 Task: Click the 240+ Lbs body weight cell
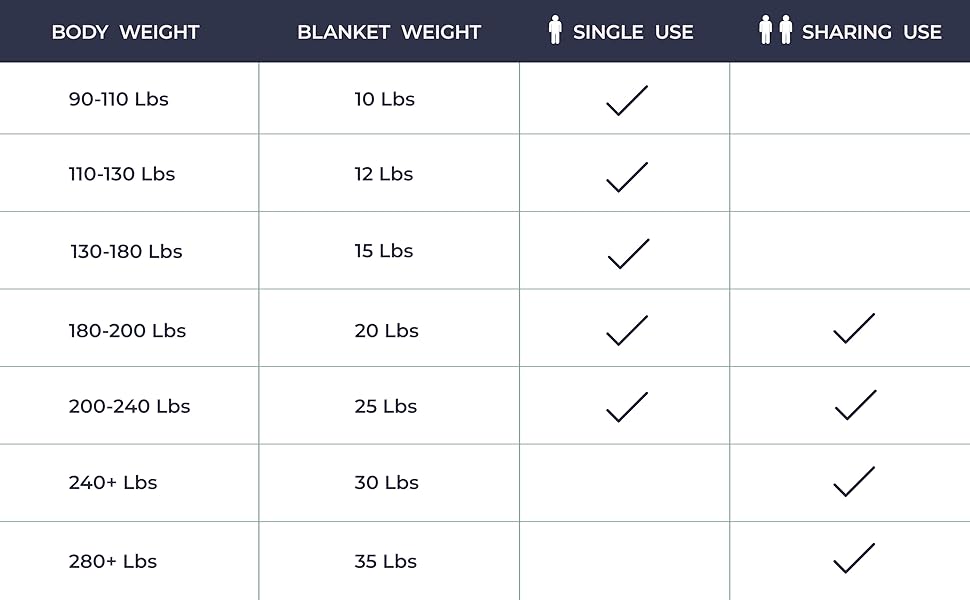click(113, 482)
